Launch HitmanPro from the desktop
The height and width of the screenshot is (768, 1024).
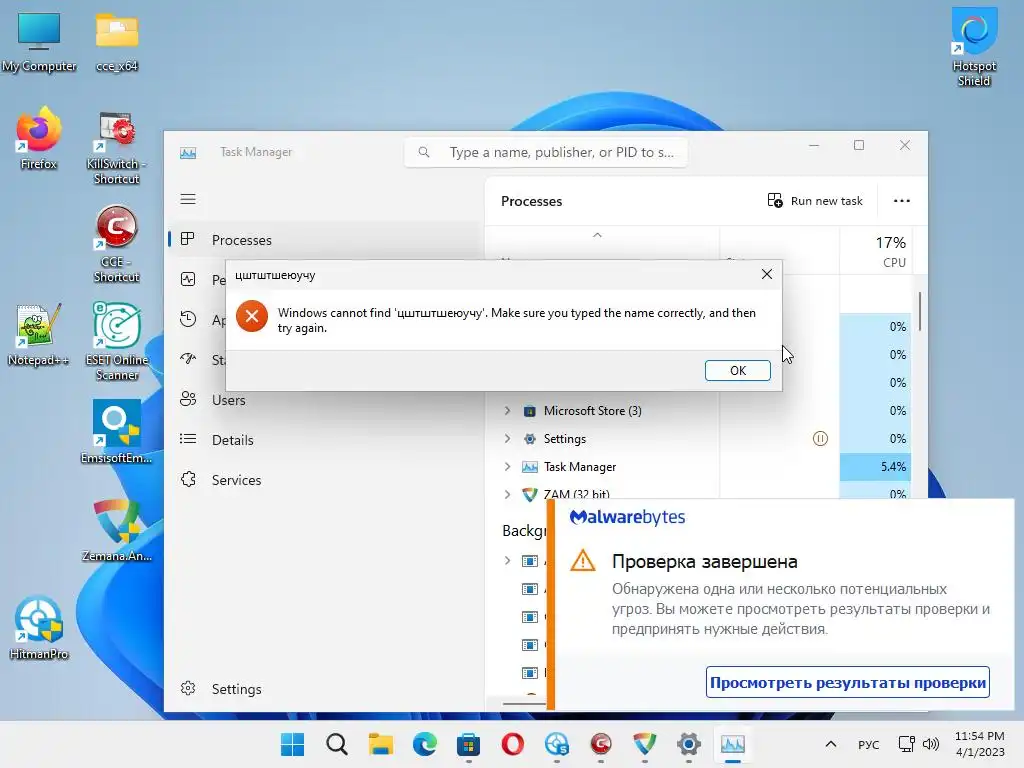[39, 627]
